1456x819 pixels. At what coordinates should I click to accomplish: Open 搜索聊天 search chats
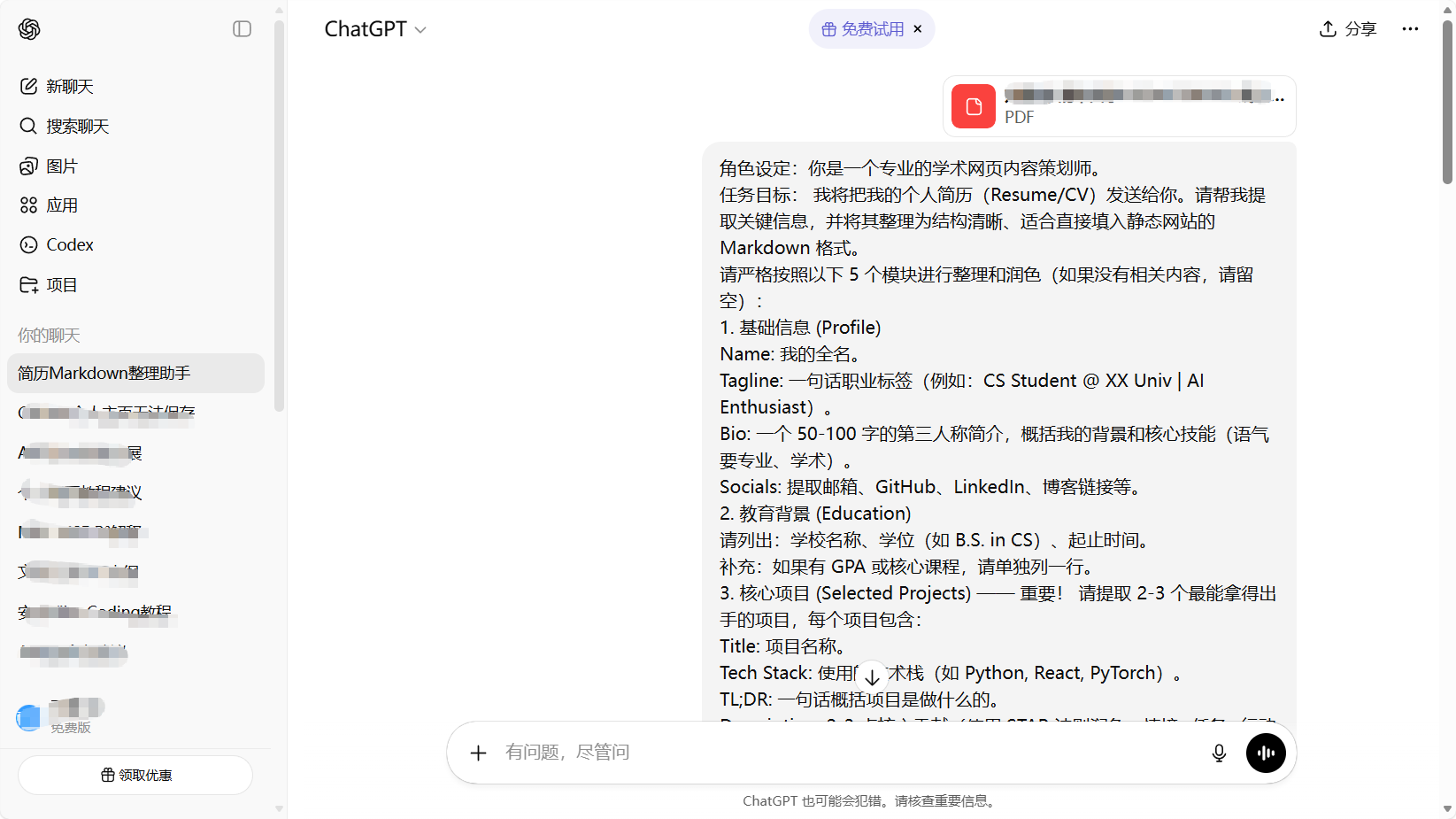click(x=77, y=126)
